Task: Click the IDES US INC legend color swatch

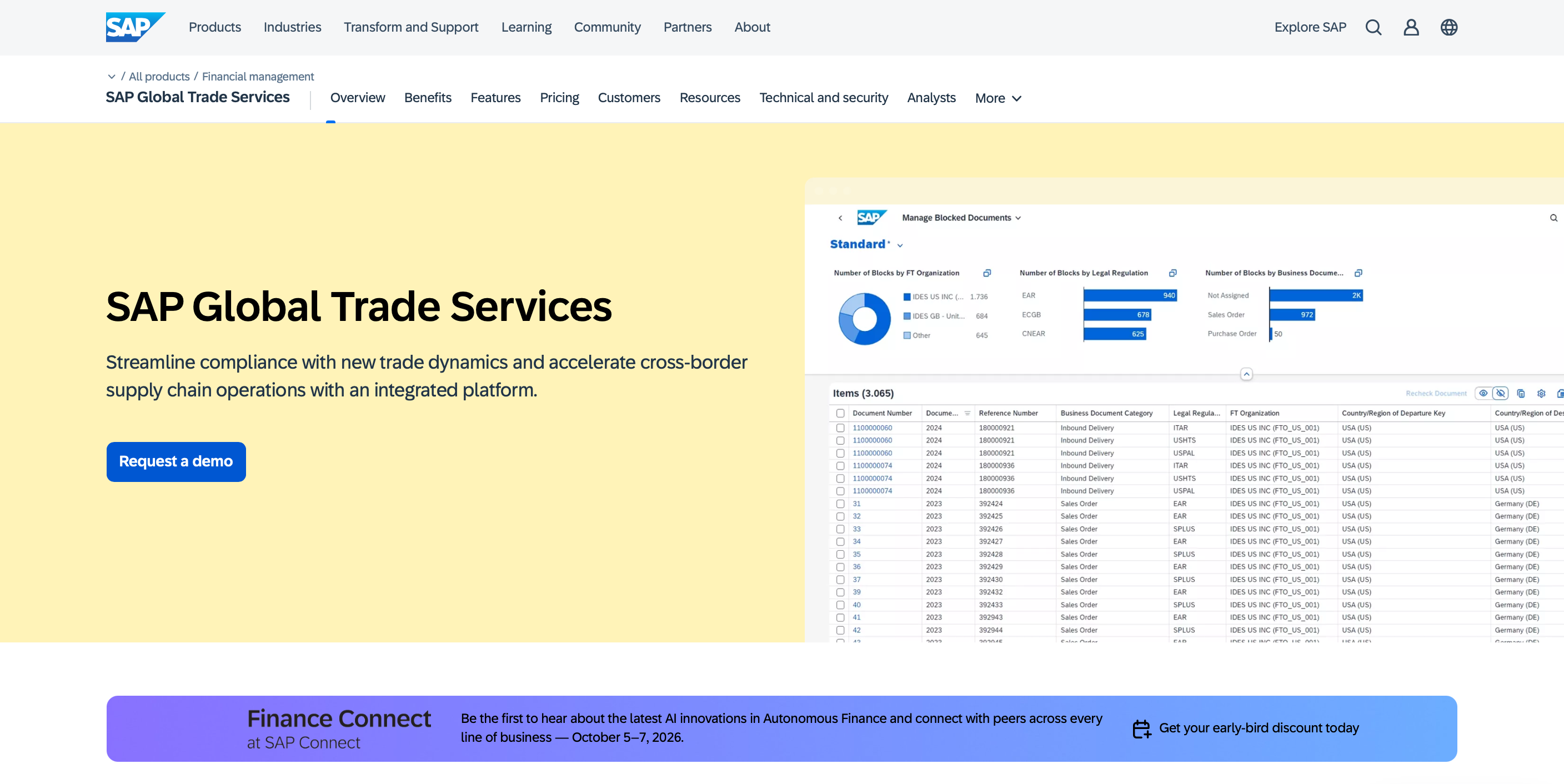Action: 907,298
